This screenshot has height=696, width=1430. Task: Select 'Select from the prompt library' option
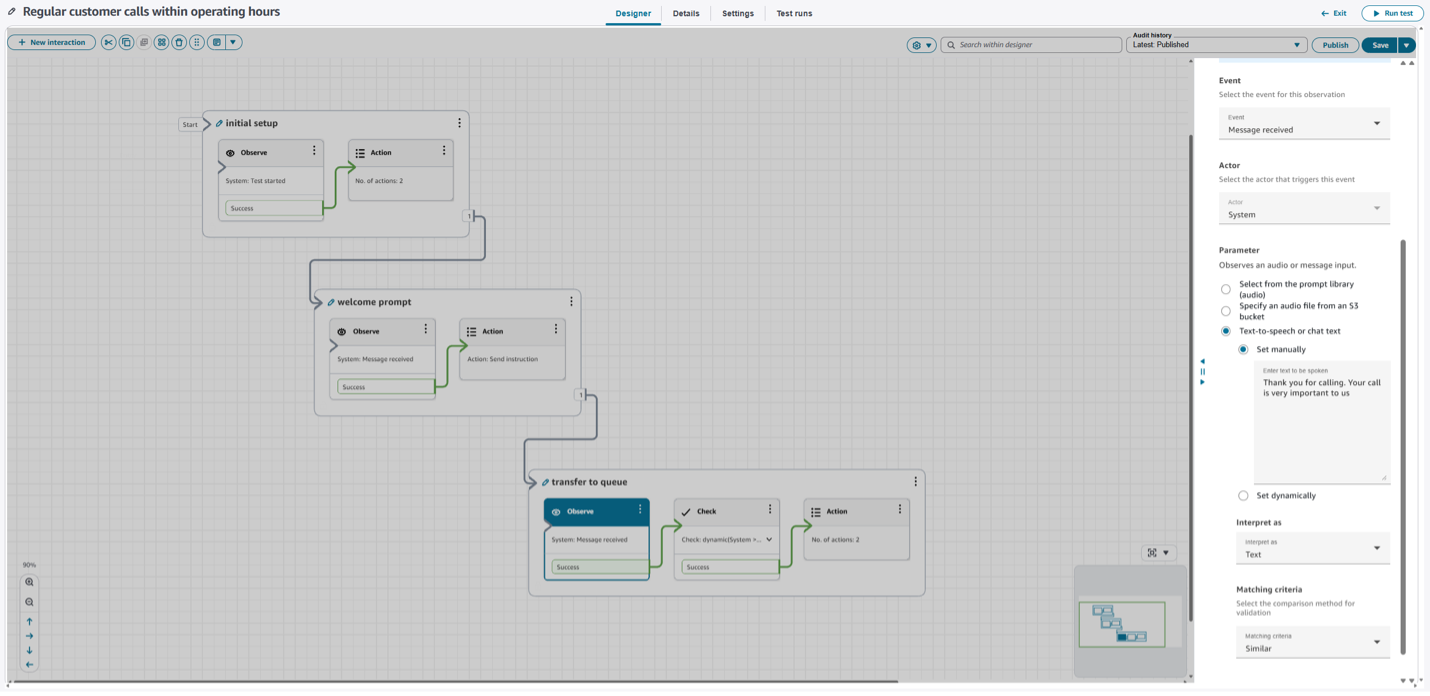(x=1226, y=289)
